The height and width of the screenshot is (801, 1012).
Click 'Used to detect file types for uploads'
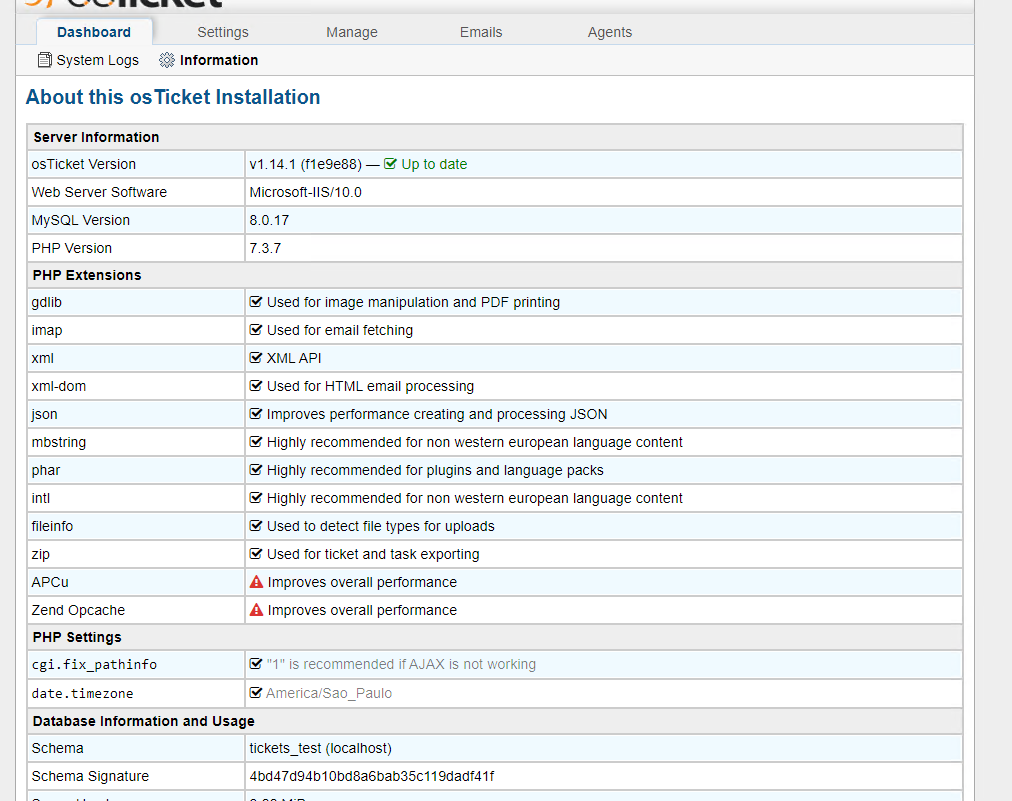(381, 526)
